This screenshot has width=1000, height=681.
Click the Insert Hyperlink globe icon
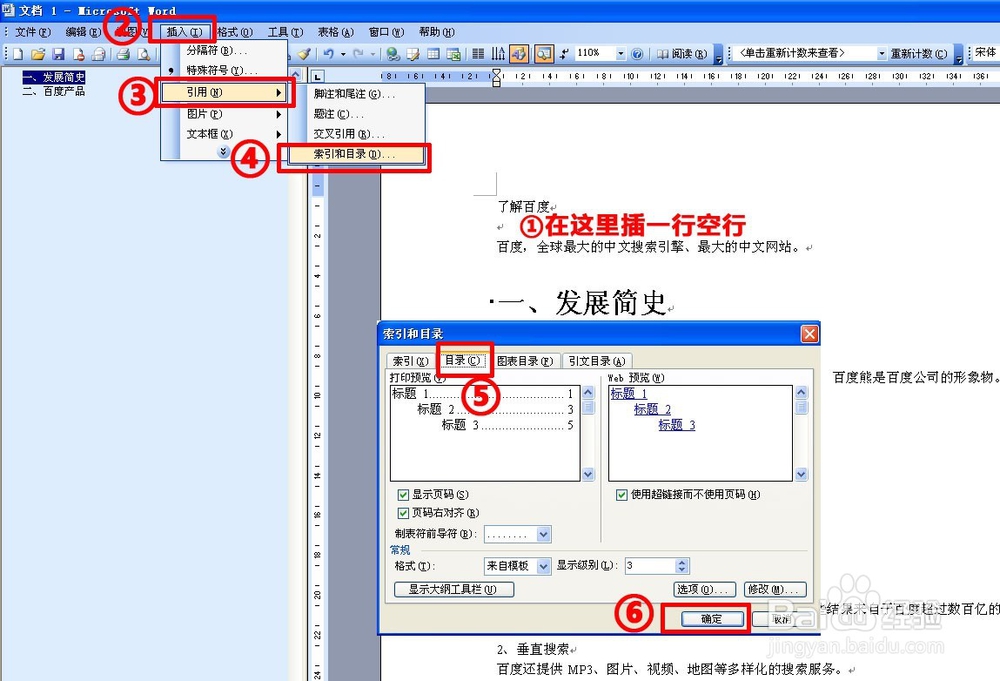click(x=393, y=54)
